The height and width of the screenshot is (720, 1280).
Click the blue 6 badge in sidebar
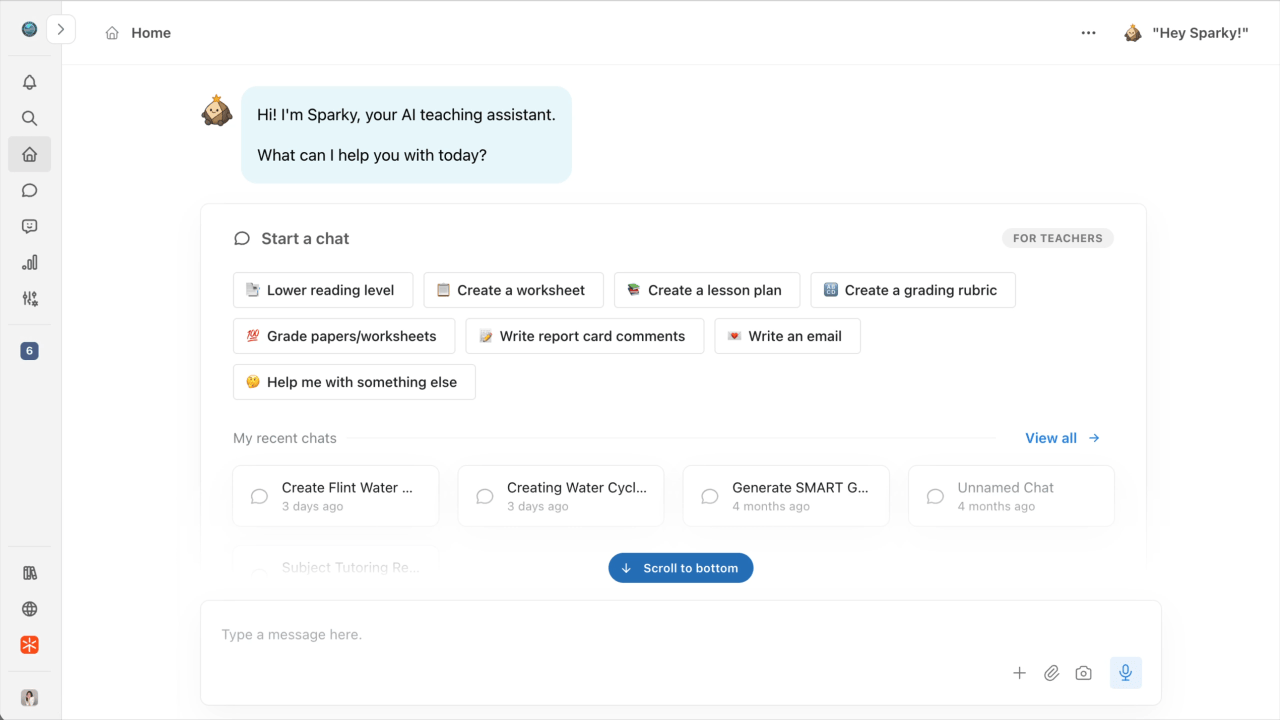point(29,351)
